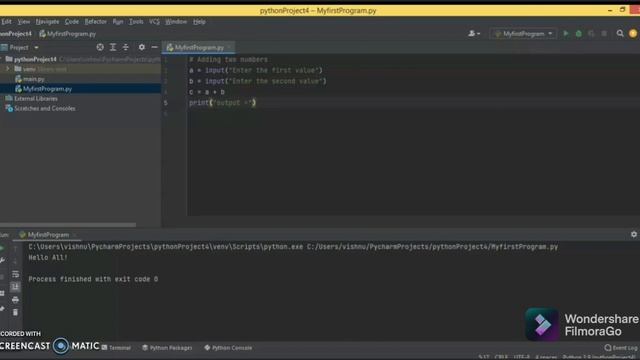The height and width of the screenshot is (360, 640).
Task: Select MyfirstProgram.py in the project tree
Action: [x=47, y=89]
